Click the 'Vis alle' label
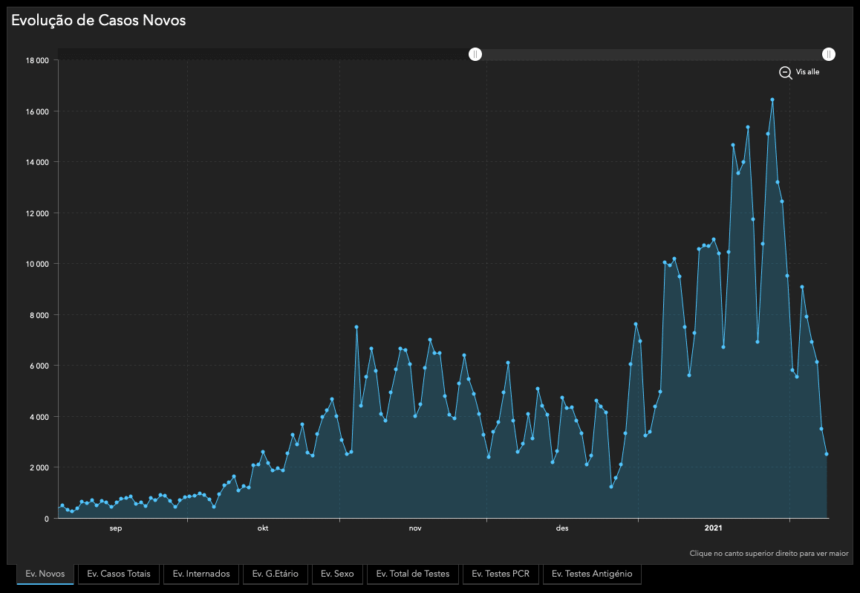Screen dimensions: 860x593 [x=808, y=73]
